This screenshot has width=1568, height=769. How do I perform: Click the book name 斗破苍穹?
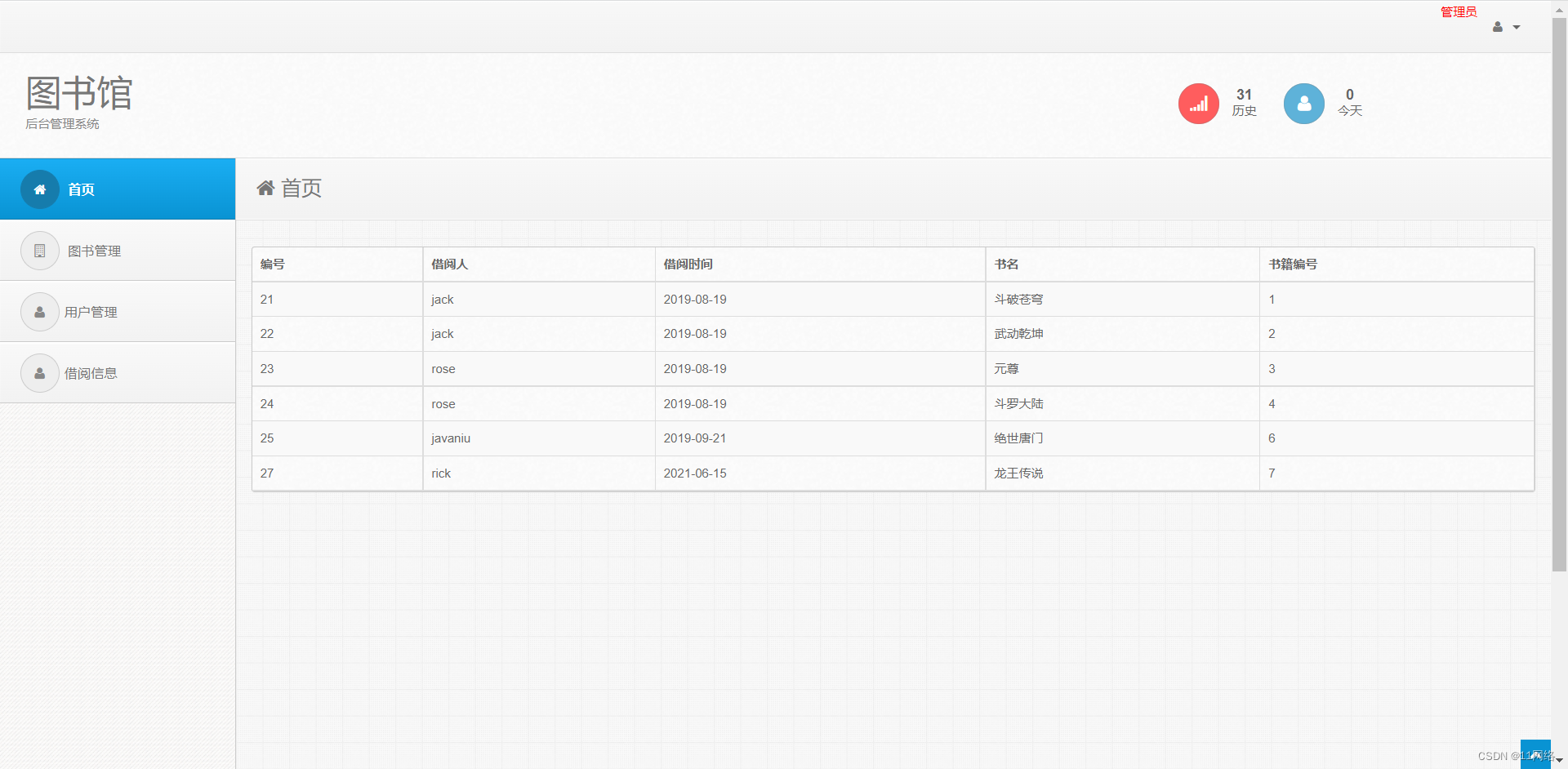click(x=1018, y=300)
